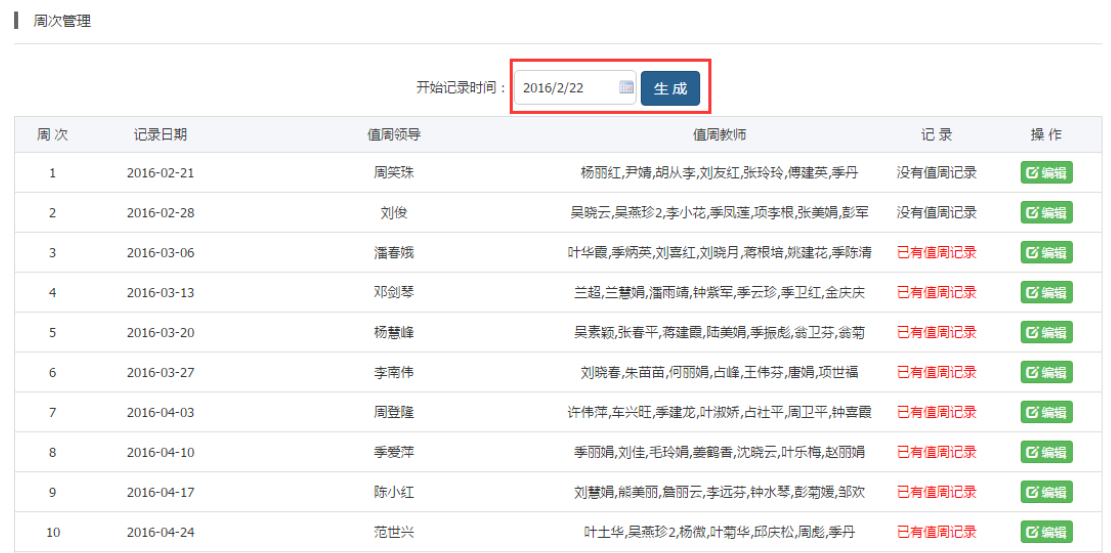This screenshot has height=553, width=1111.
Task: Click the 周次 column header
Action: coord(52,135)
